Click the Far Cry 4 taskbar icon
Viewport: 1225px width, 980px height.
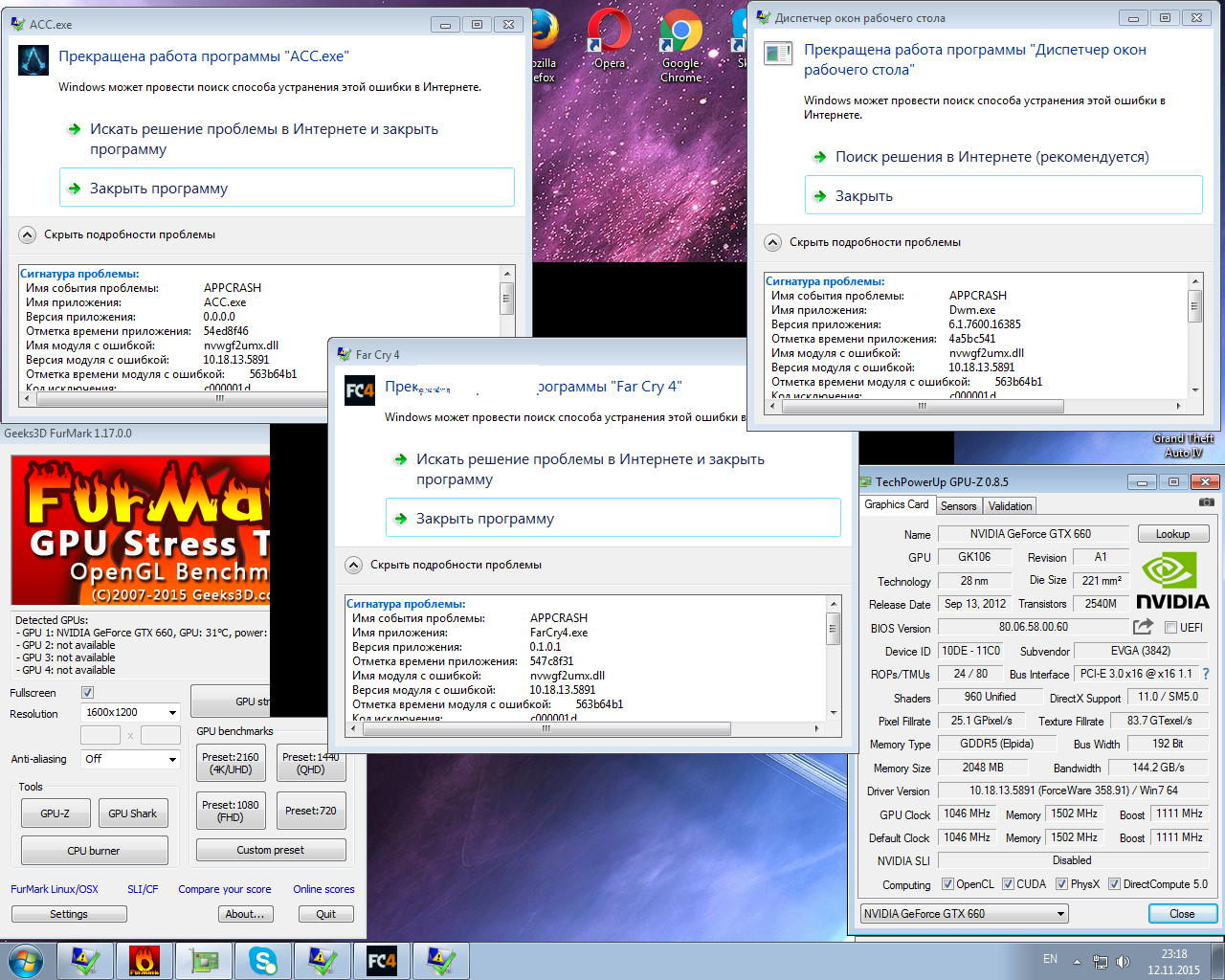pyautogui.click(x=381, y=960)
